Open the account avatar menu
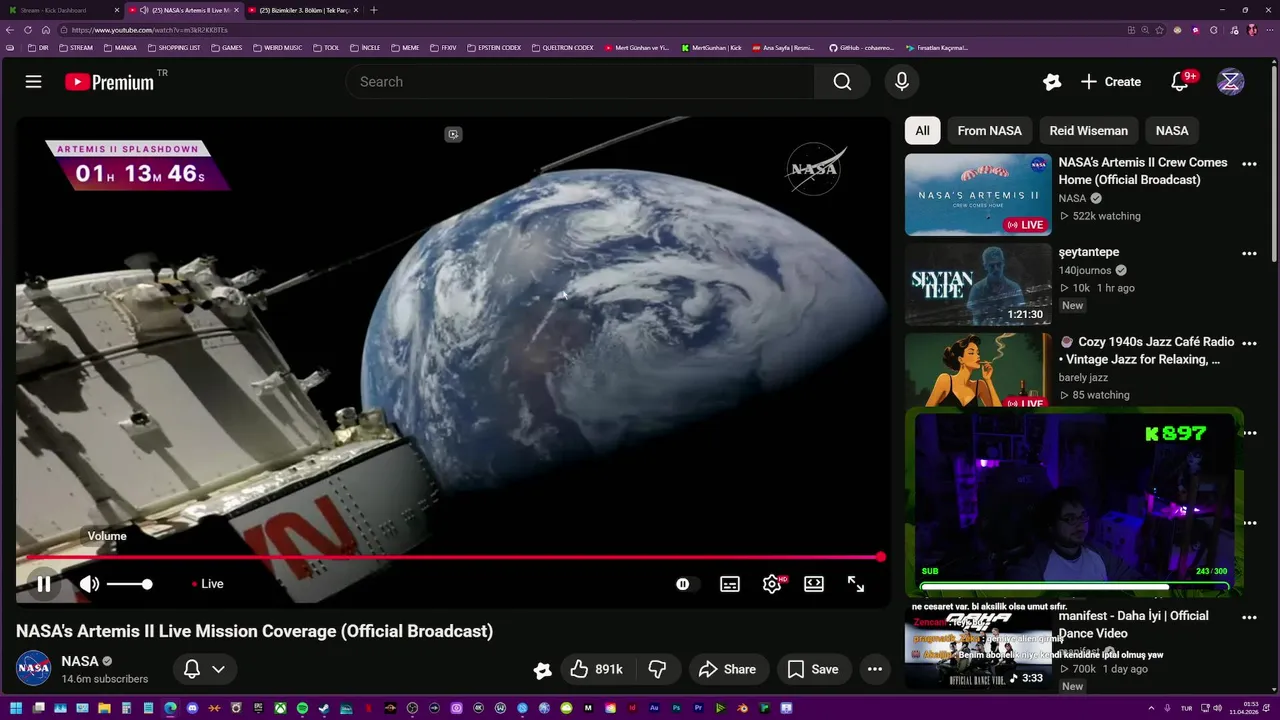Image resolution: width=1280 pixels, height=720 pixels. (1230, 82)
